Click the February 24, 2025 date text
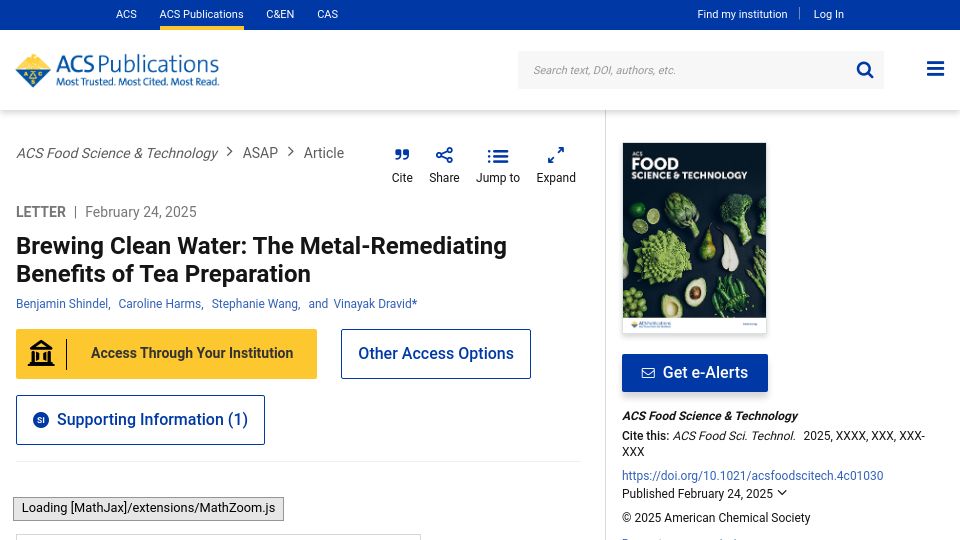The height and width of the screenshot is (540, 960). click(141, 212)
